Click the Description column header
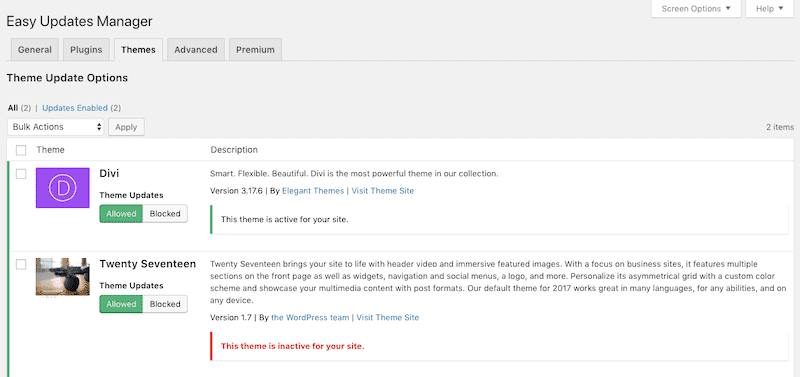800x377 pixels. tap(234, 150)
